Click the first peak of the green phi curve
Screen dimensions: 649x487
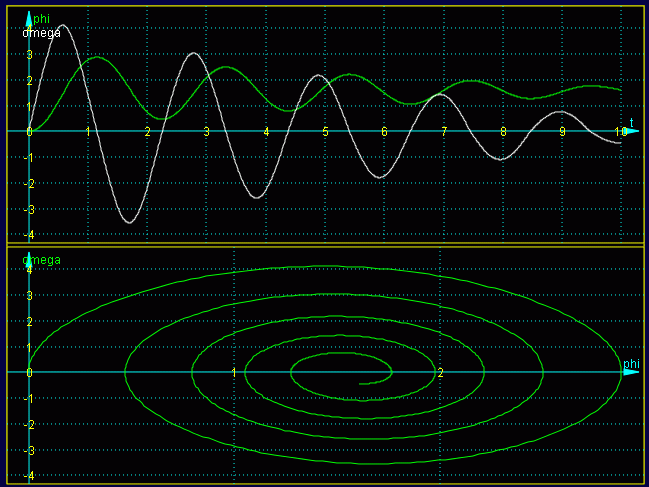point(96,57)
